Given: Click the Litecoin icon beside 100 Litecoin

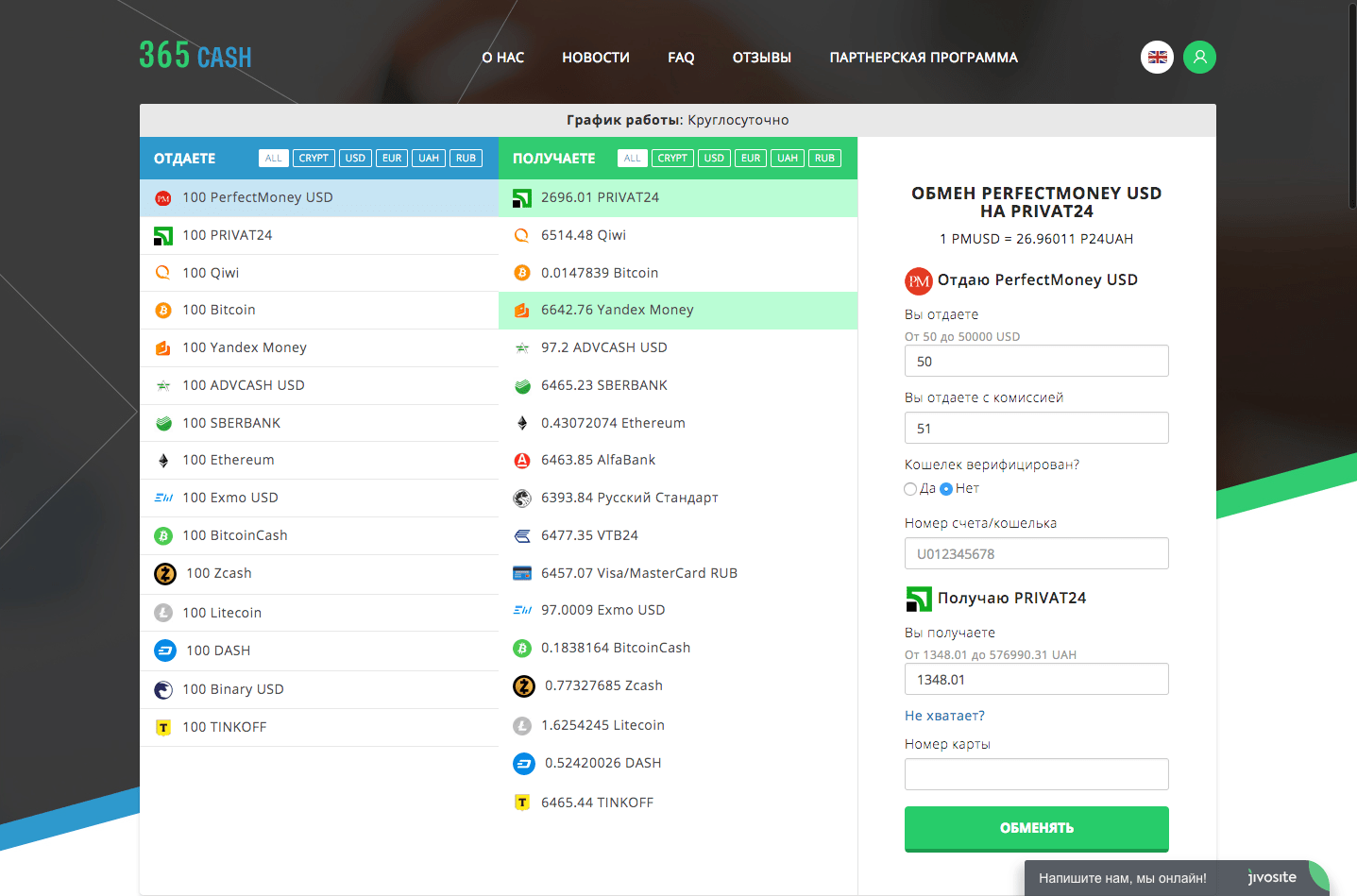Looking at the screenshot, I should [x=163, y=613].
